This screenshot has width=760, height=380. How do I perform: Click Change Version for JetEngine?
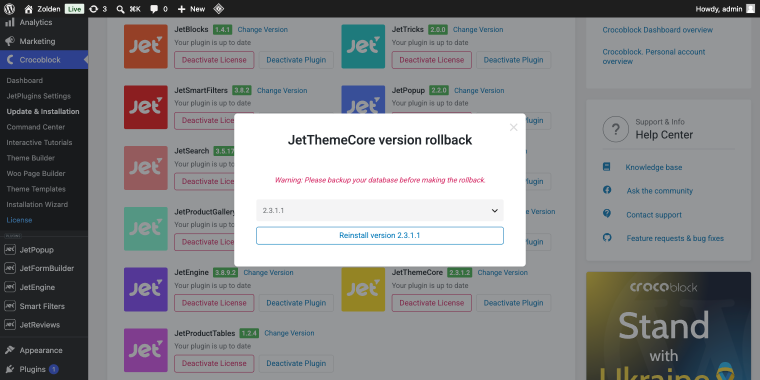(x=268, y=272)
